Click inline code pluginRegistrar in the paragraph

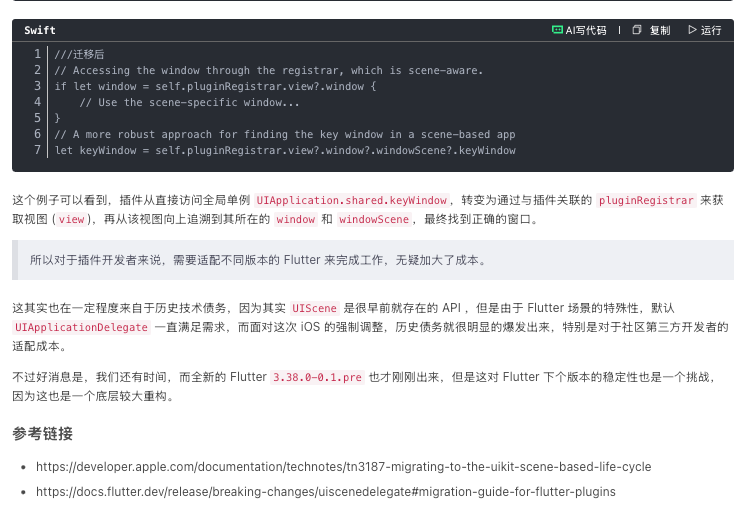click(x=646, y=201)
